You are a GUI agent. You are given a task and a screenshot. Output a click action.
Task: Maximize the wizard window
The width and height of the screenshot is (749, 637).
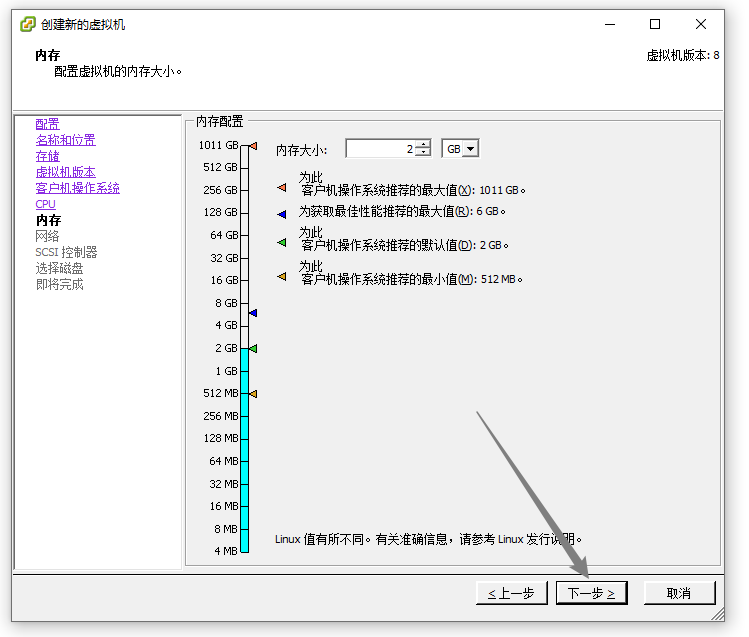[655, 24]
